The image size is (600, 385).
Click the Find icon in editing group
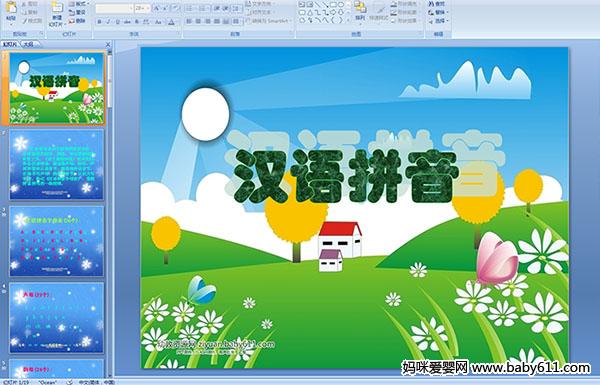coord(437,4)
